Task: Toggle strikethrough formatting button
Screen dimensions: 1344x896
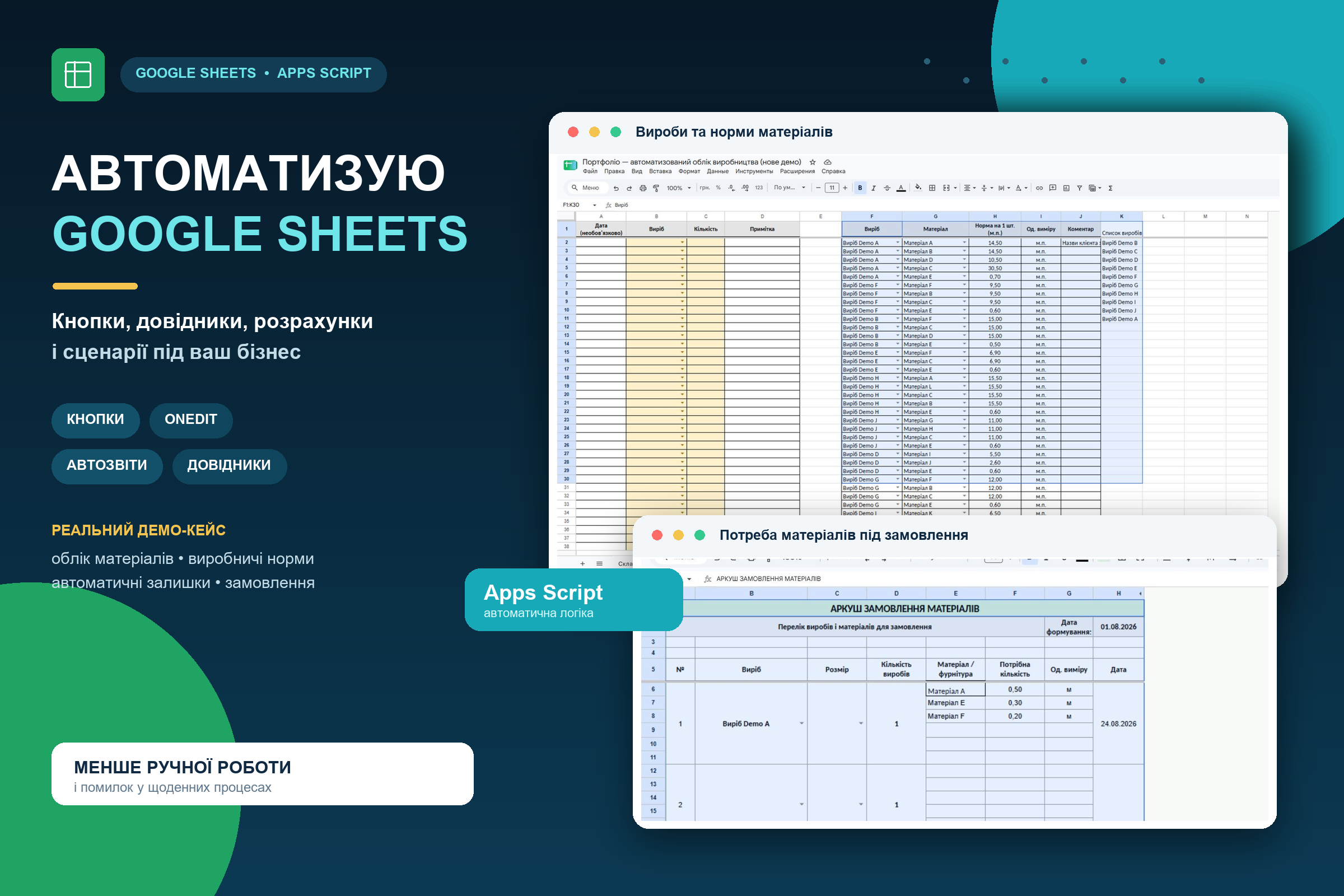Action: point(887,188)
